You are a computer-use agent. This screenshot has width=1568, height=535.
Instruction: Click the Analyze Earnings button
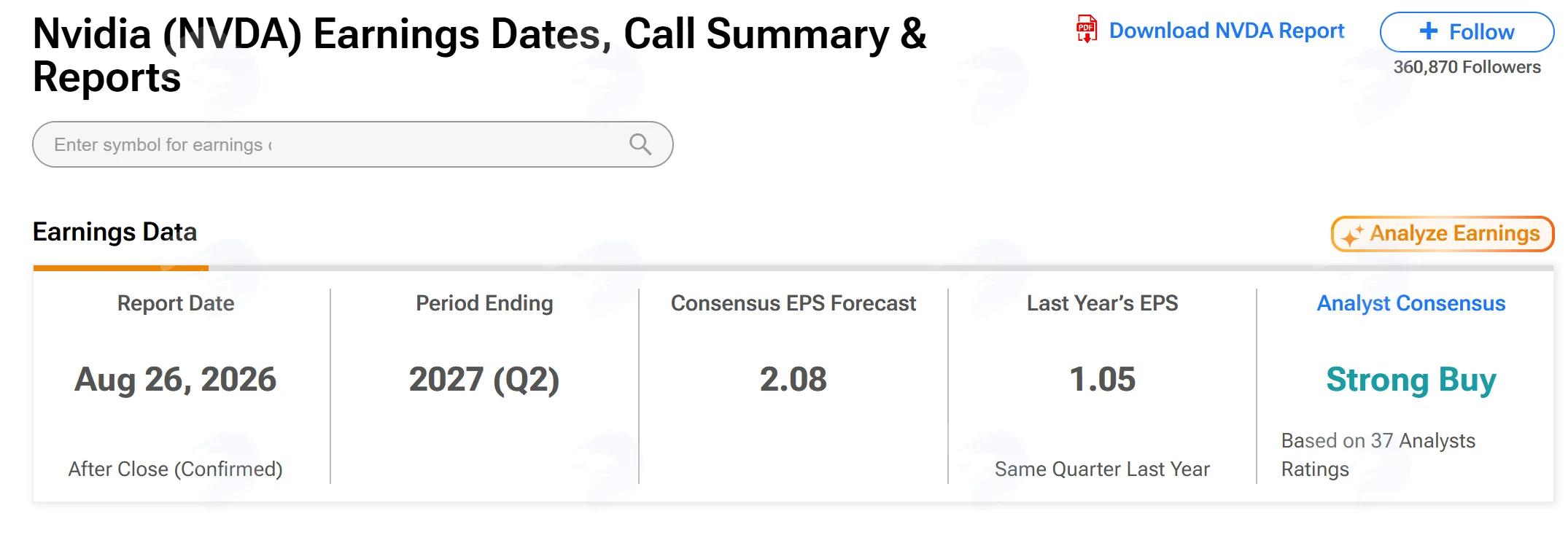(1443, 234)
